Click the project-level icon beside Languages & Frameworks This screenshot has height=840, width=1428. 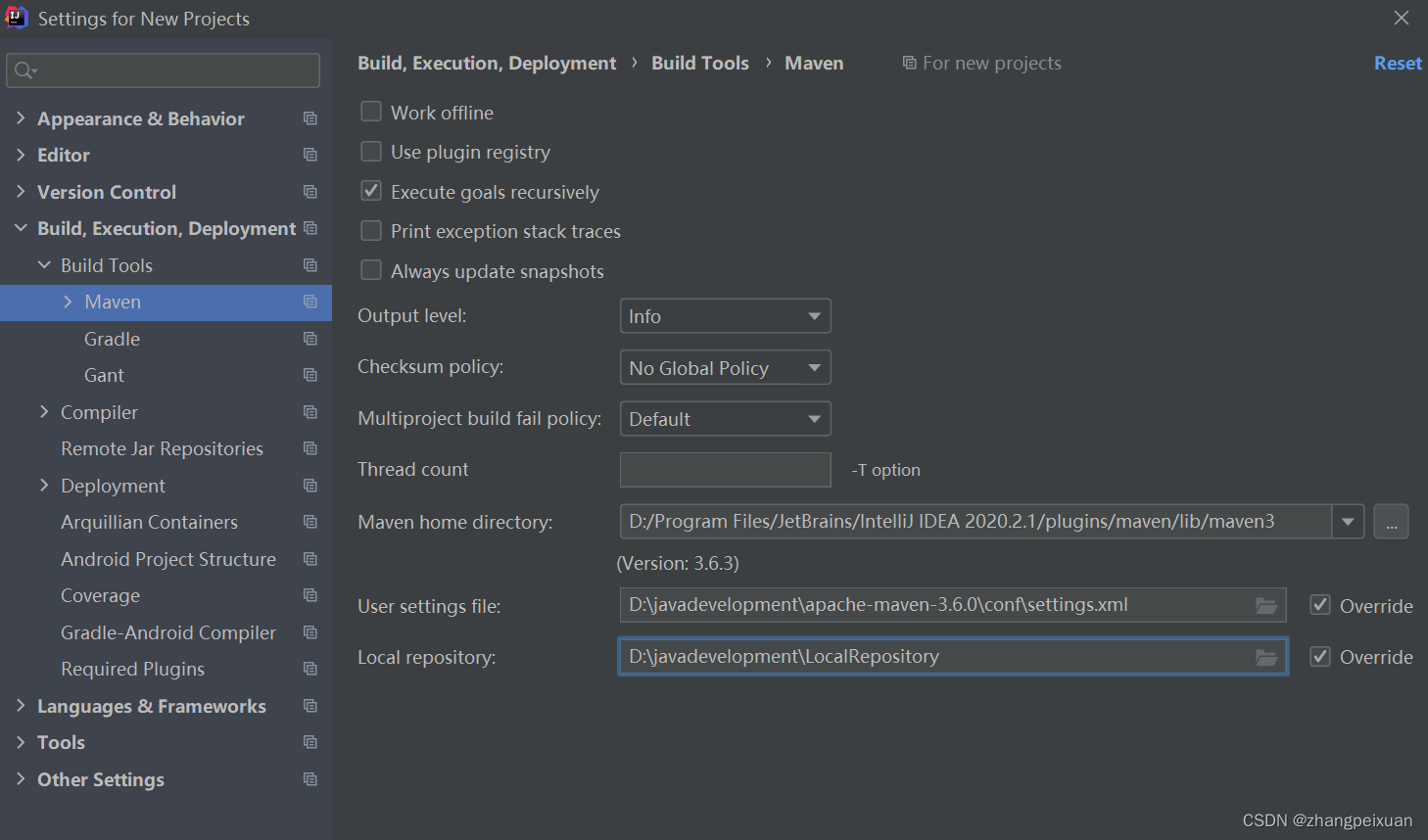click(x=310, y=706)
